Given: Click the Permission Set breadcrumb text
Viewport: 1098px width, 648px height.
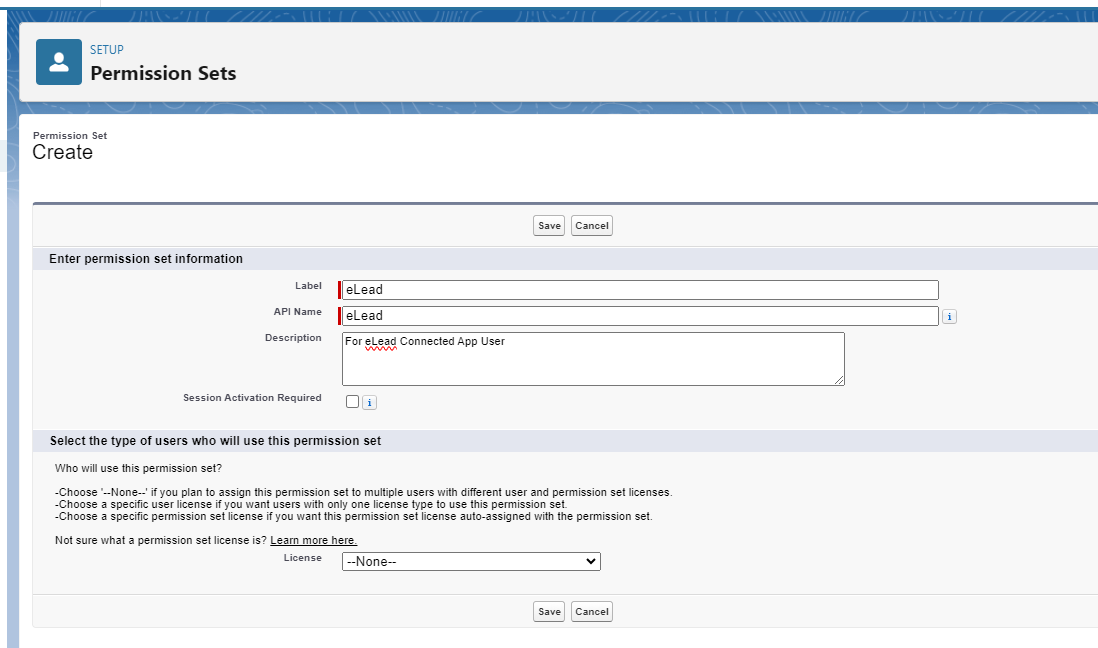Looking at the screenshot, I should pos(70,135).
